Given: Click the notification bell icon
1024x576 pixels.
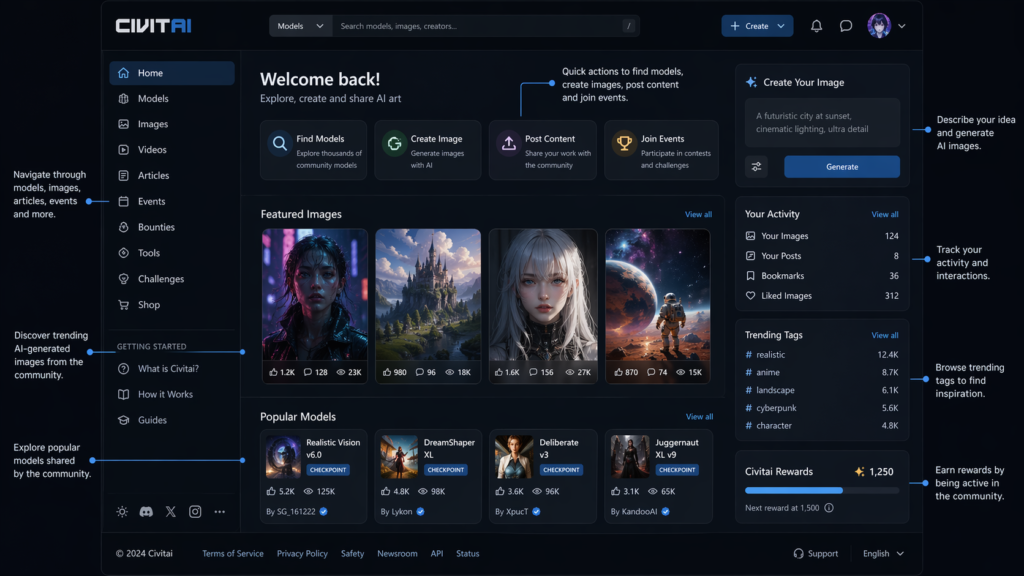Looking at the screenshot, I should (x=816, y=25).
